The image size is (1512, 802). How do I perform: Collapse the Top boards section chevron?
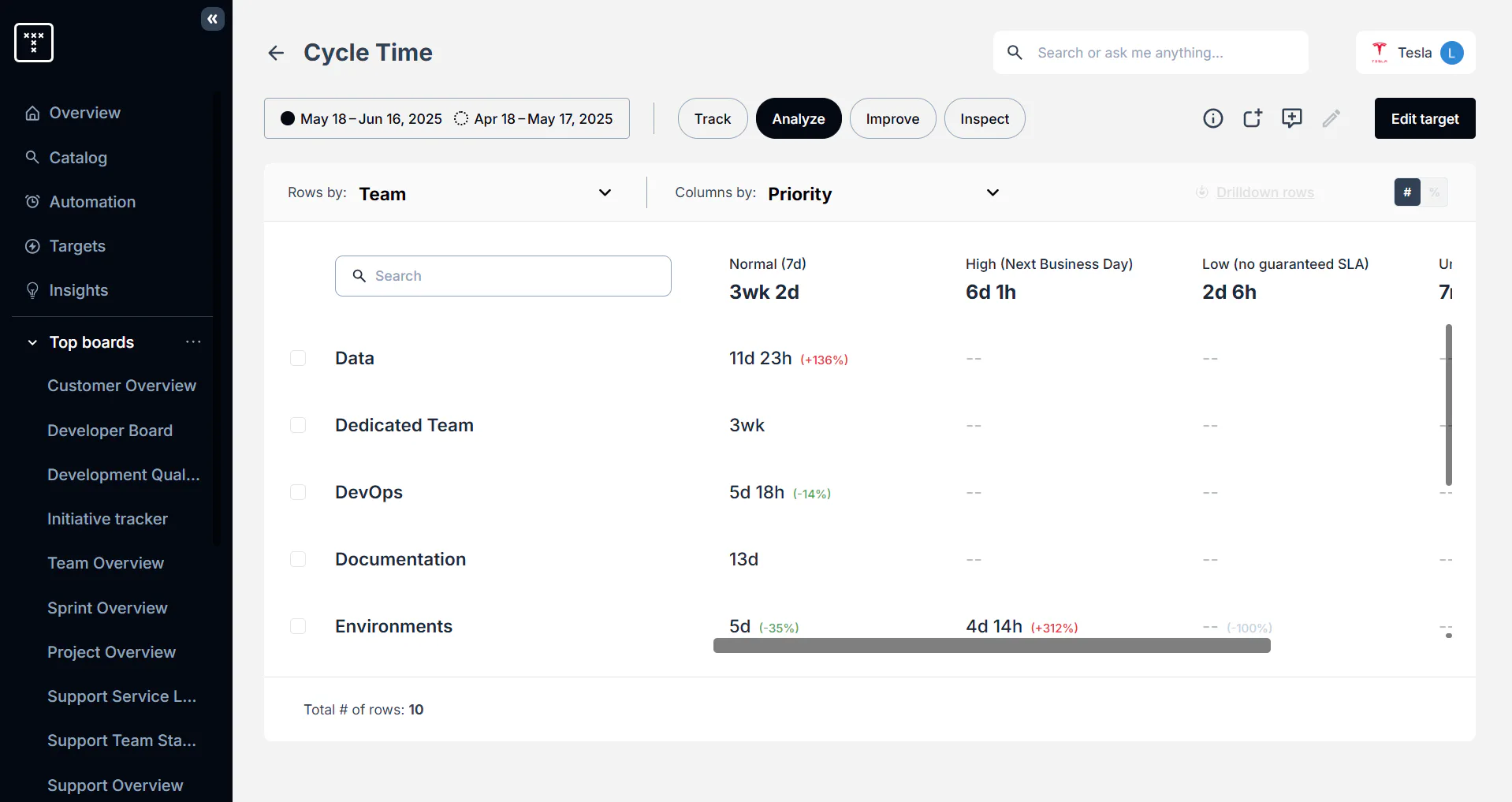coord(32,342)
